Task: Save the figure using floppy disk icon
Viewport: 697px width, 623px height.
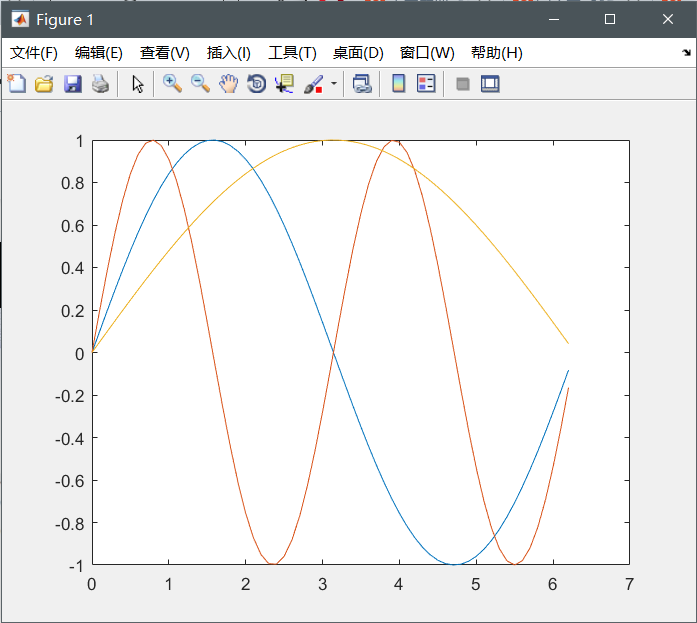Action: pyautogui.click(x=72, y=84)
